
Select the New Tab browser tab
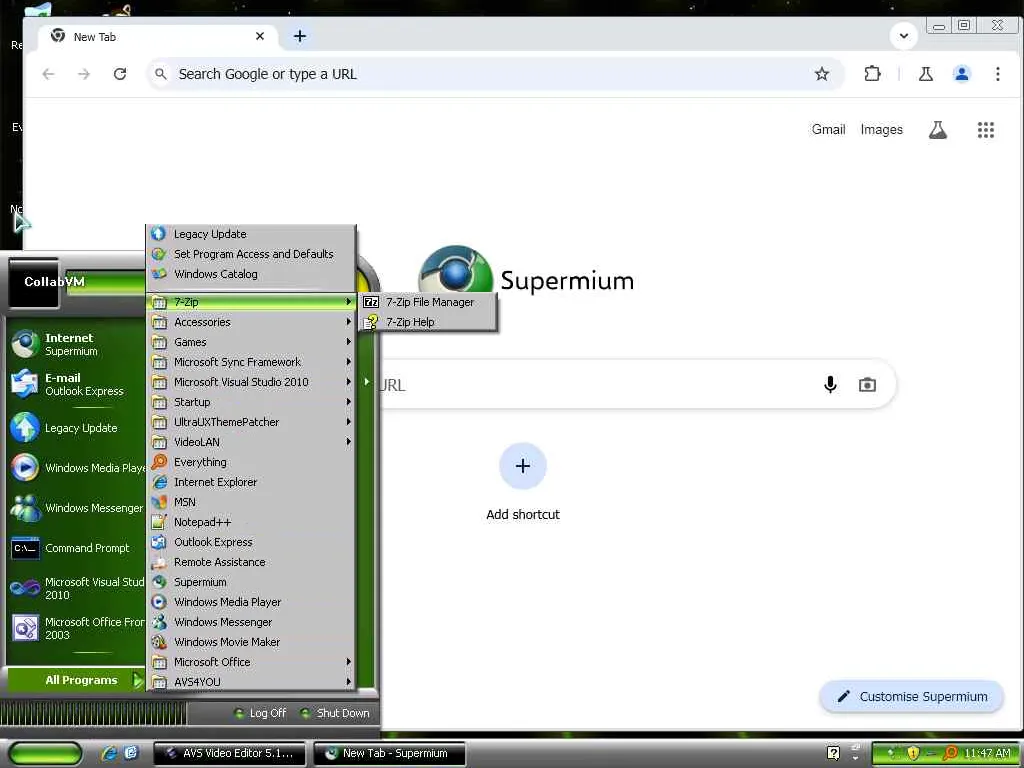[x=157, y=37]
